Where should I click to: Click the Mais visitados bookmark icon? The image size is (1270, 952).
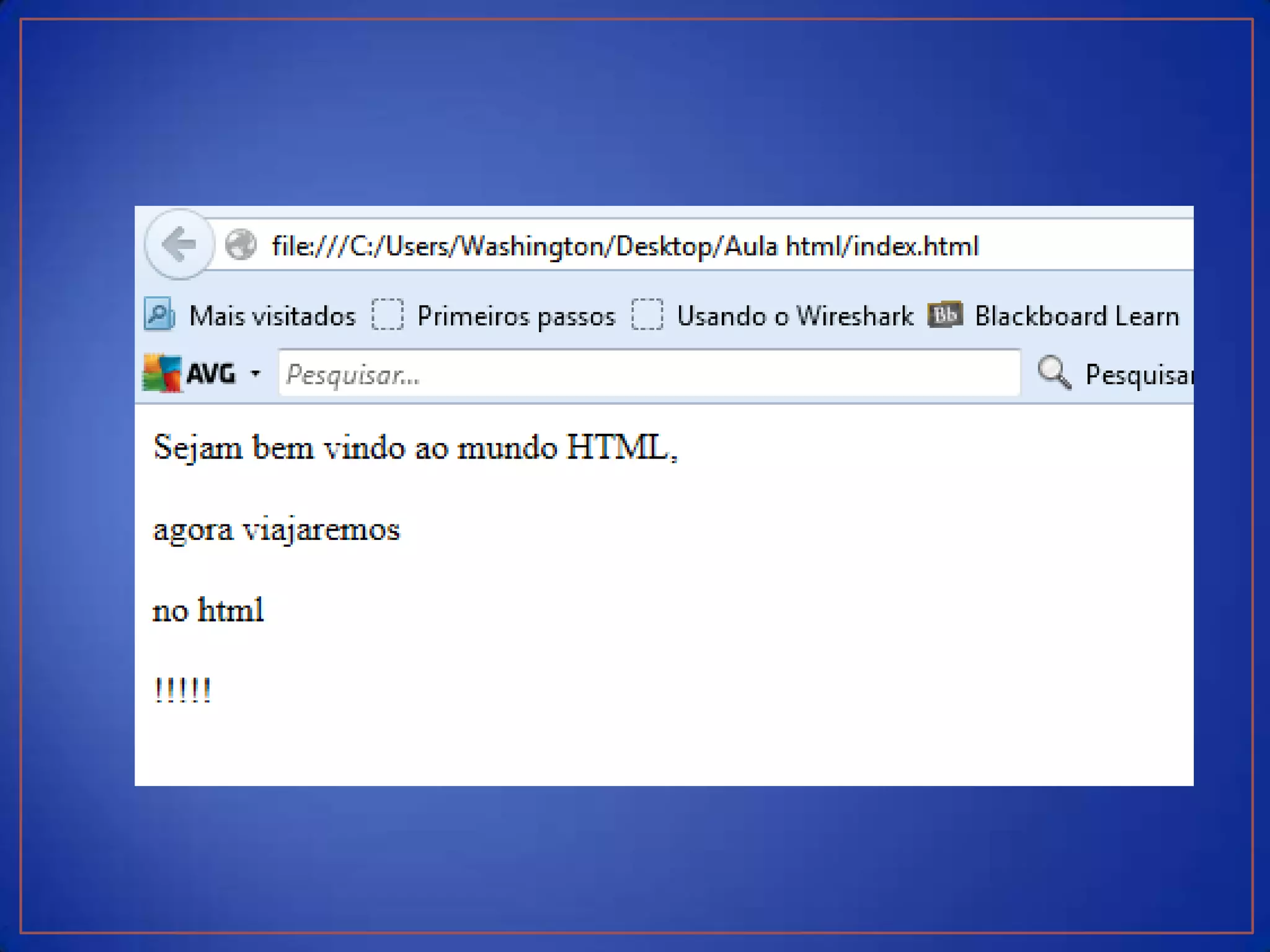[159, 314]
